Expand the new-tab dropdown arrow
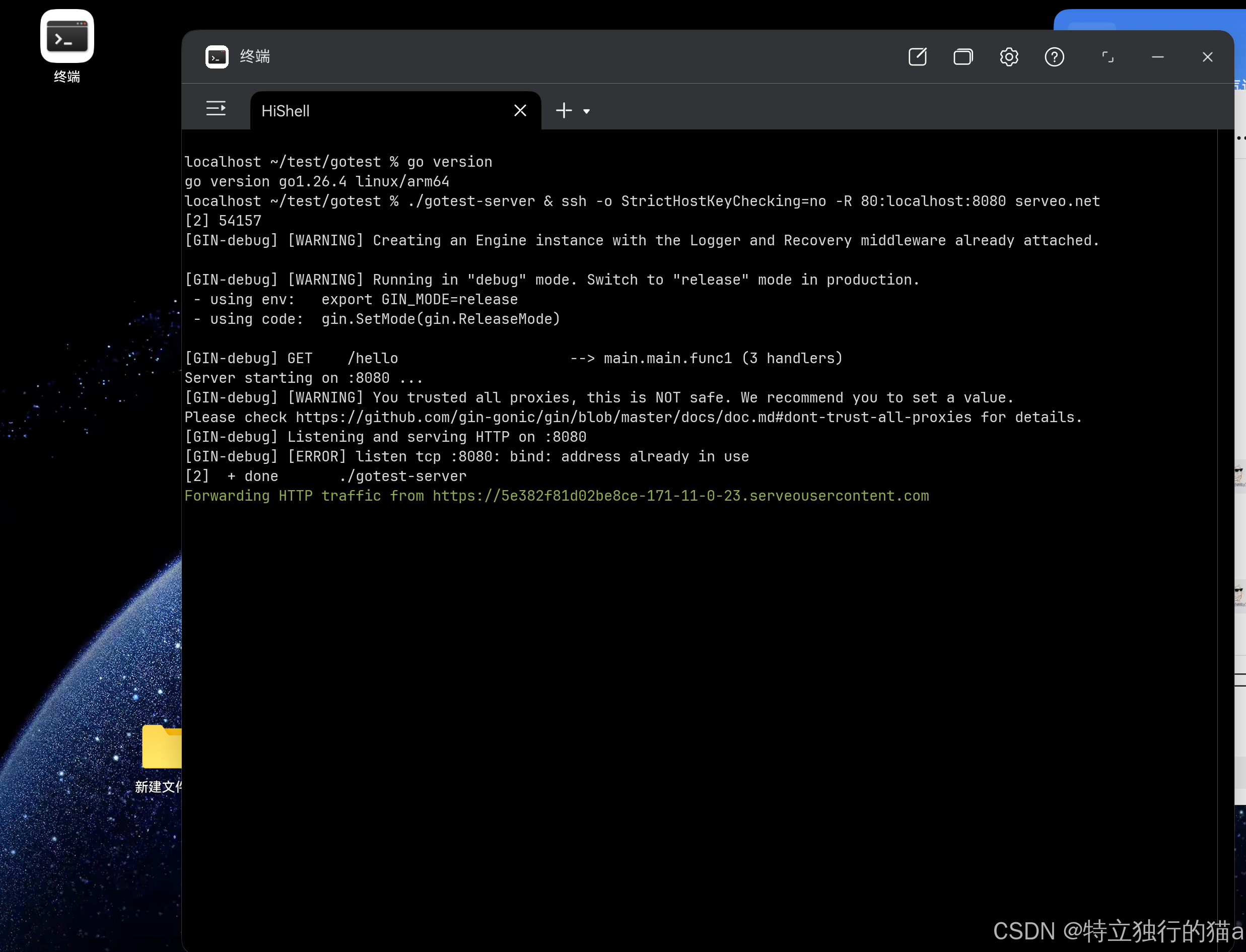The height and width of the screenshot is (952, 1246). [x=586, y=112]
